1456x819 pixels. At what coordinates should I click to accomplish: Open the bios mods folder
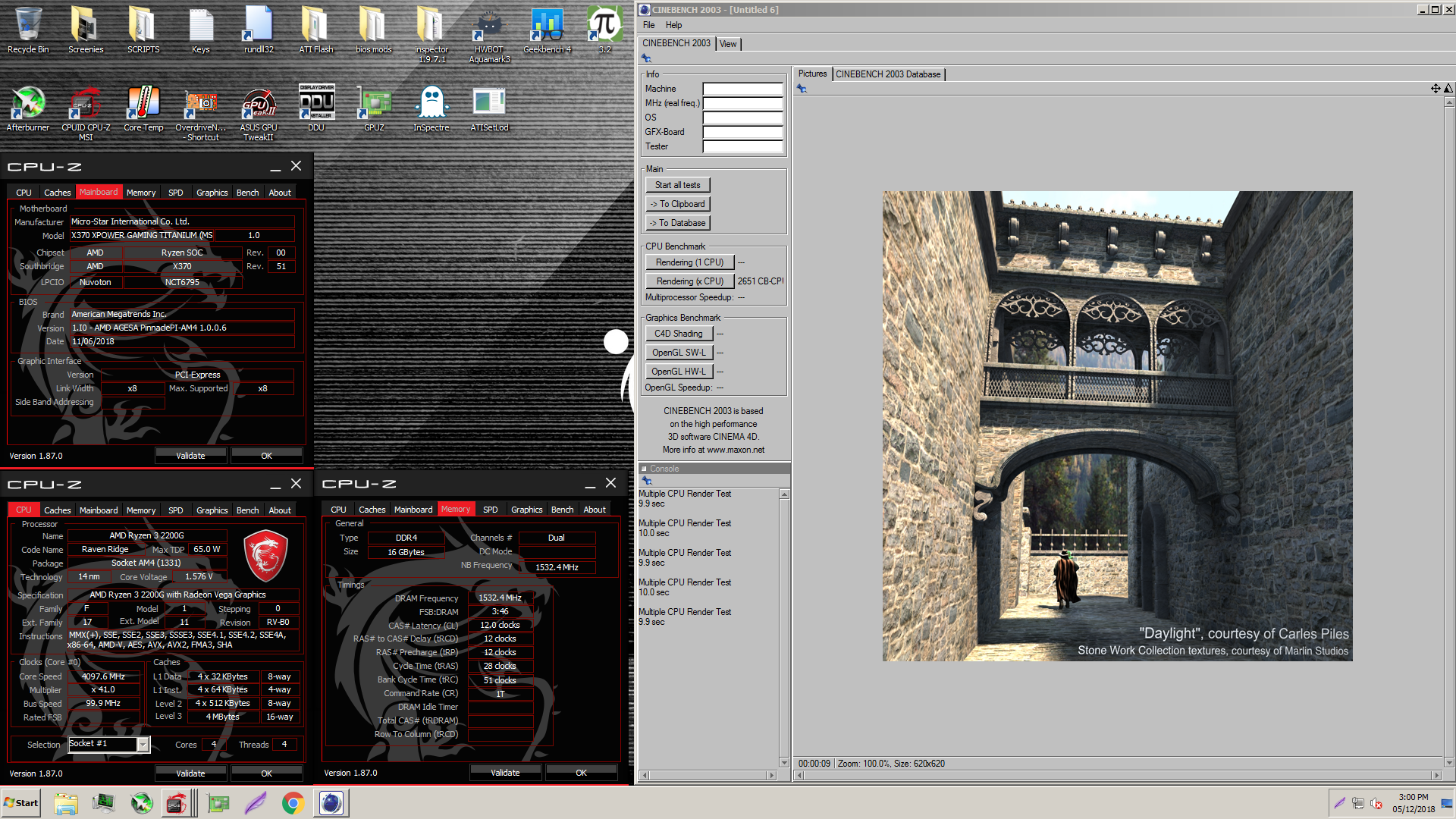pyautogui.click(x=374, y=29)
